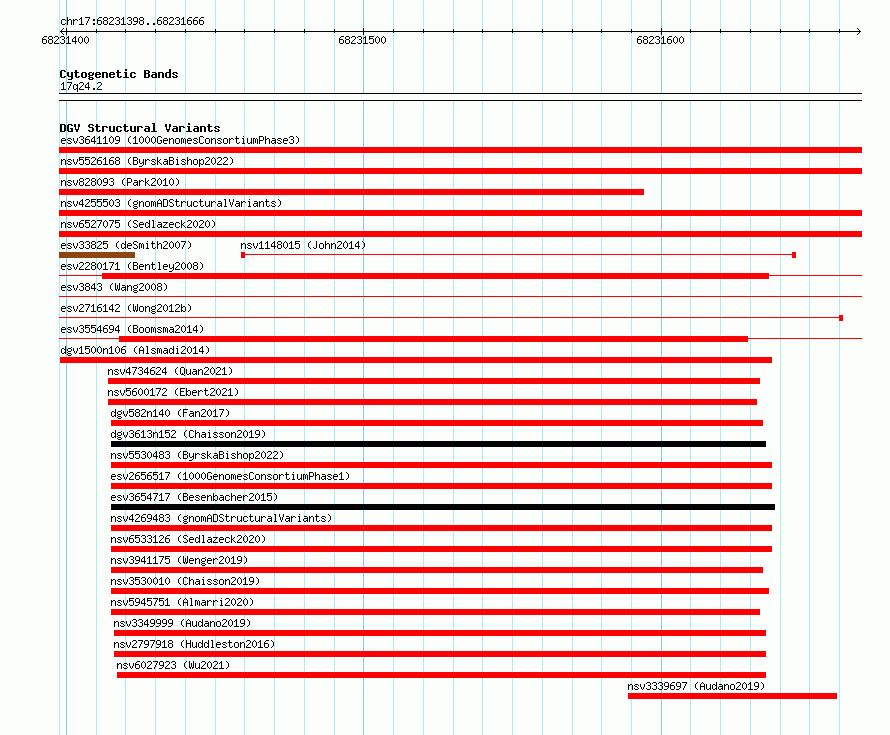890x735 pixels.
Task: Click esv3654717 (Besenbacher2015) label
Action: pyautogui.click(x=194, y=497)
